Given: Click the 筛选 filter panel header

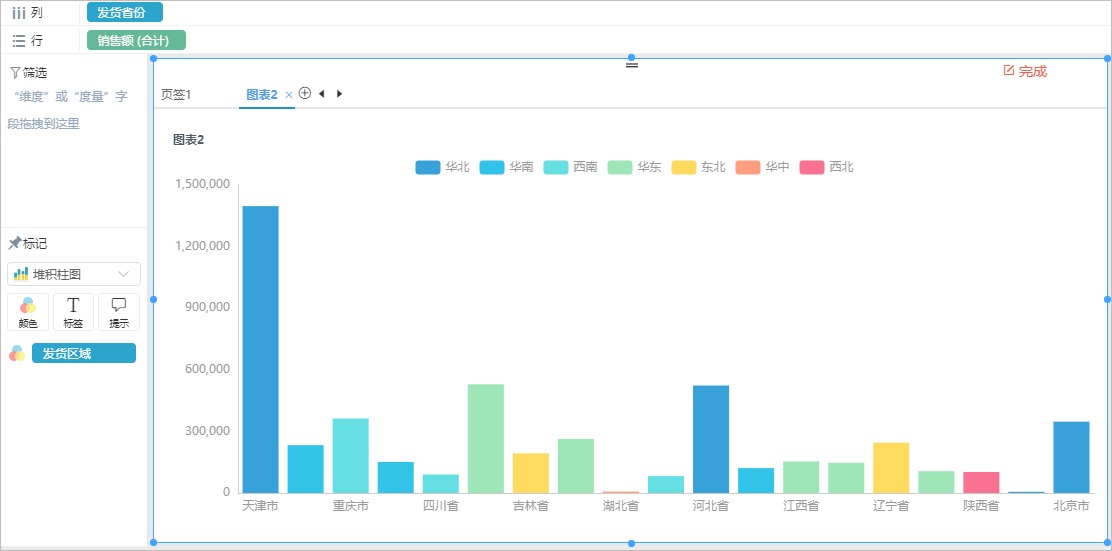Looking at the screenshot, I should tap(29, 72).
